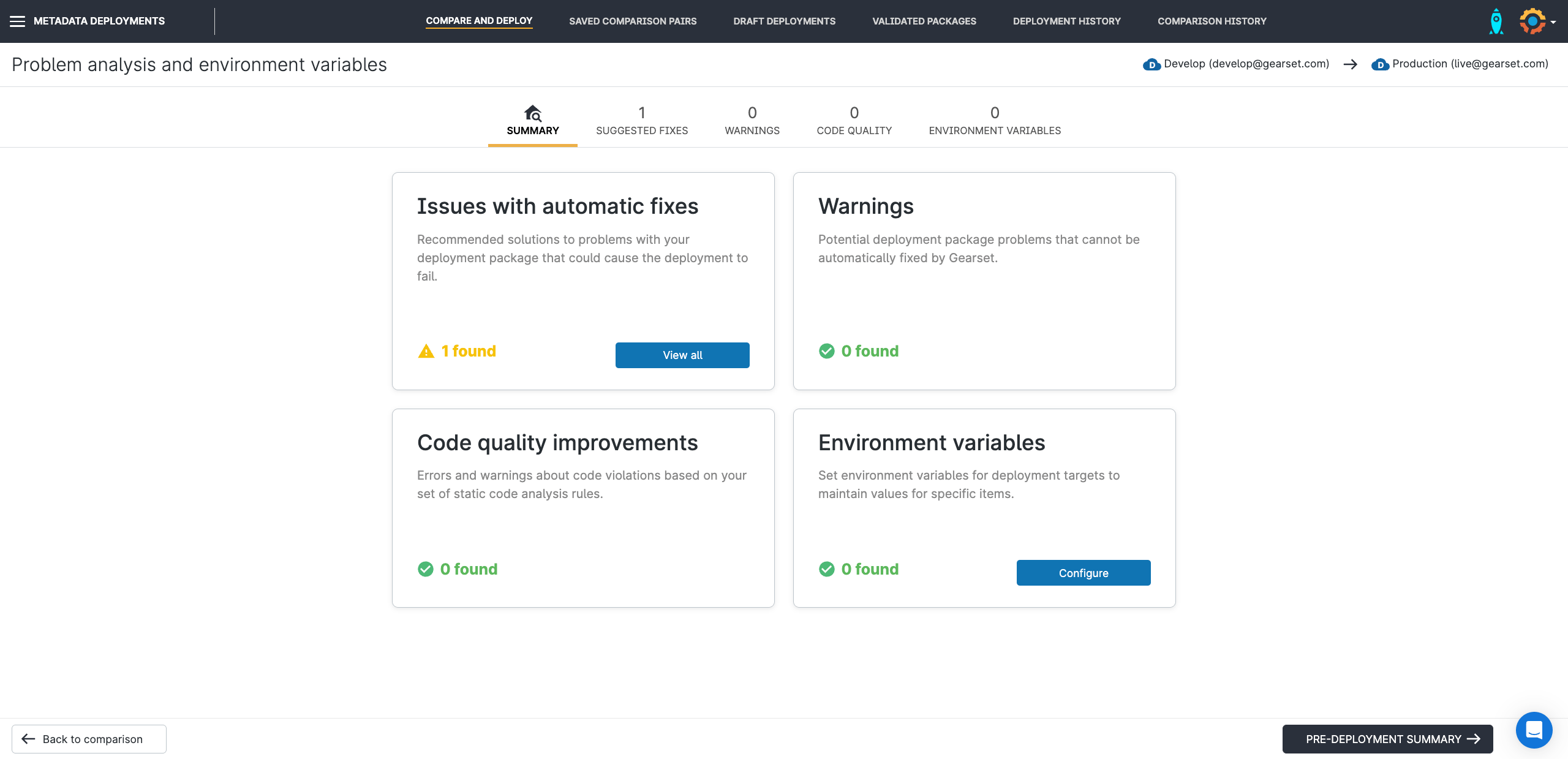
Task: Go to Compare and Deploy tab
Action: tap(479, 21)
